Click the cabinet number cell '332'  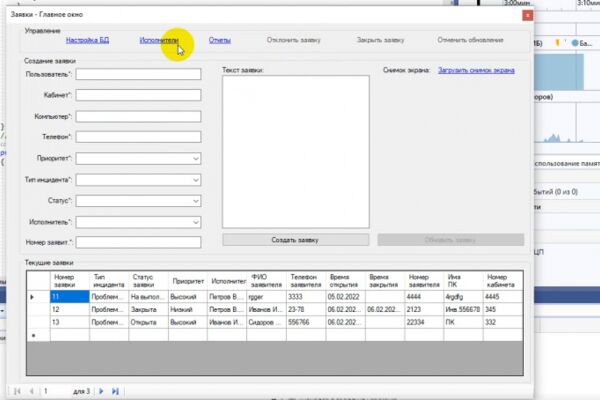(503, 322)
